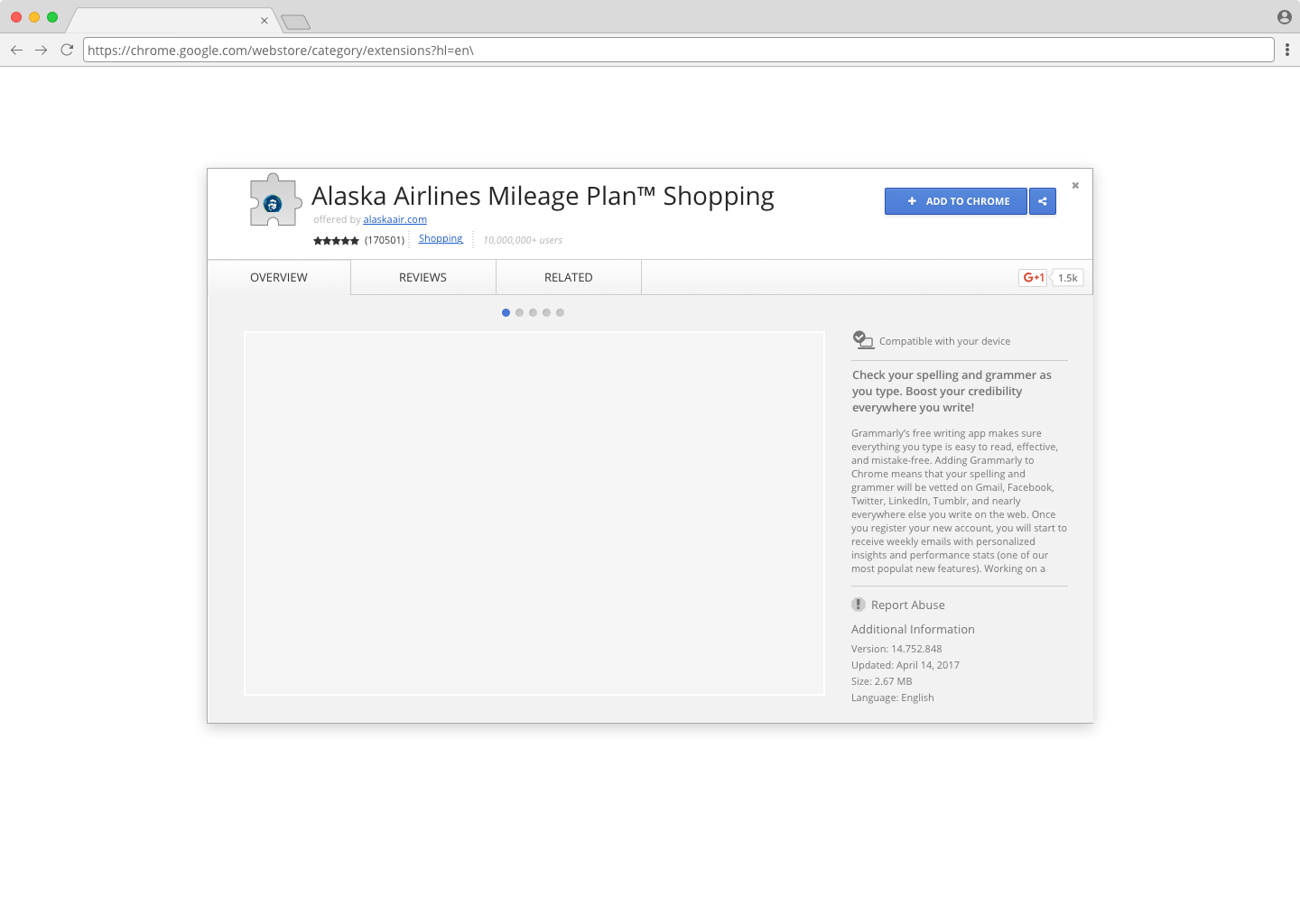
Task: Click the Version: 14.752.848 text
Action: click(x=896, y=649)
